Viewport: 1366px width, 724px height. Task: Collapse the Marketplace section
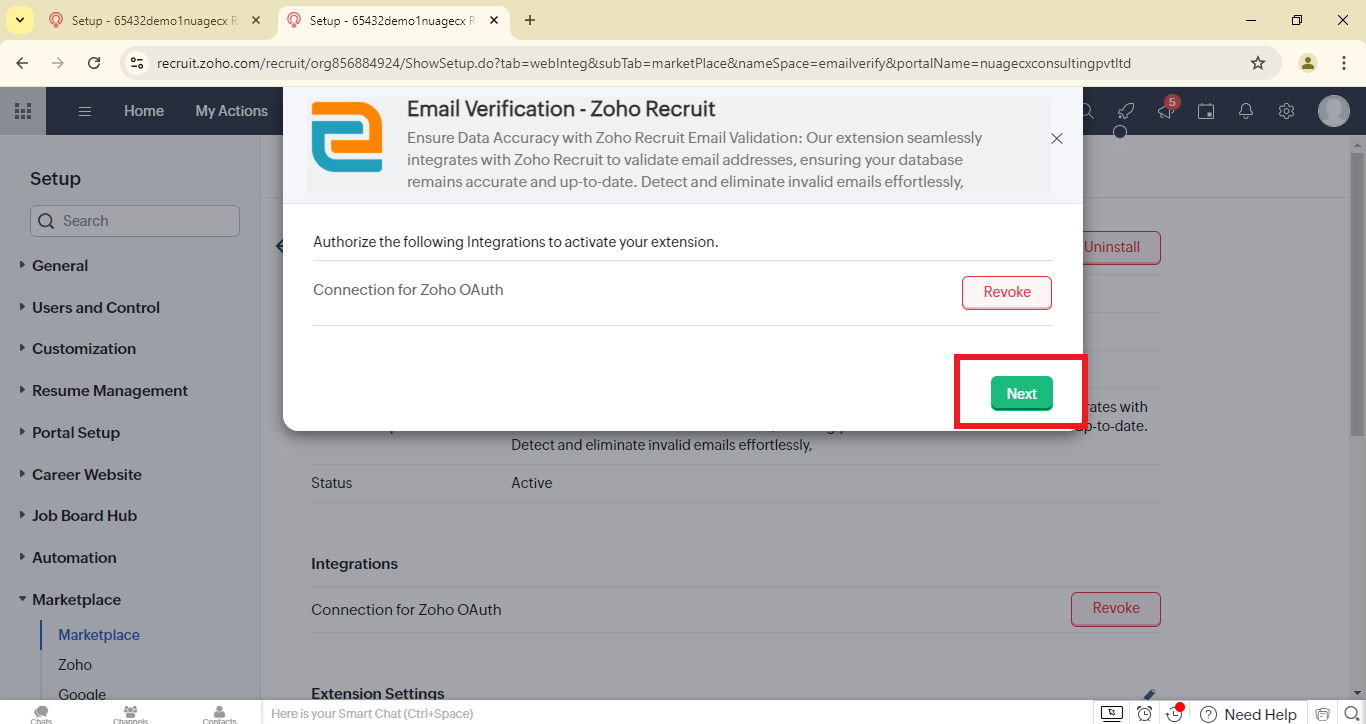pyautogui.click(x=76, y=600)
